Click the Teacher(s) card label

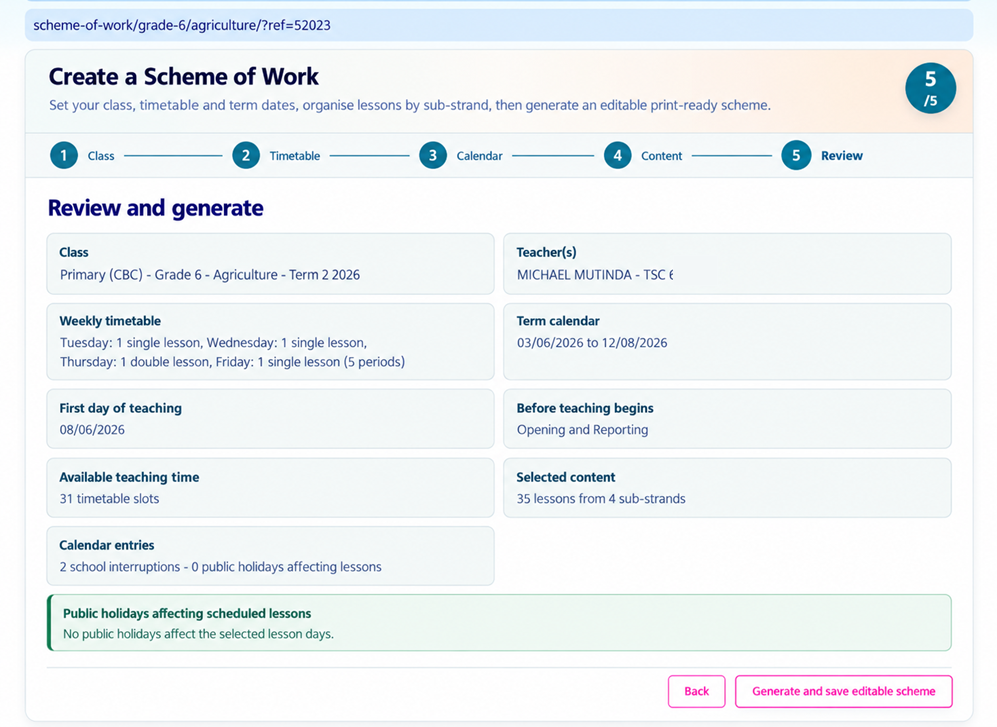pyautogui.click(x=546, y=253)
